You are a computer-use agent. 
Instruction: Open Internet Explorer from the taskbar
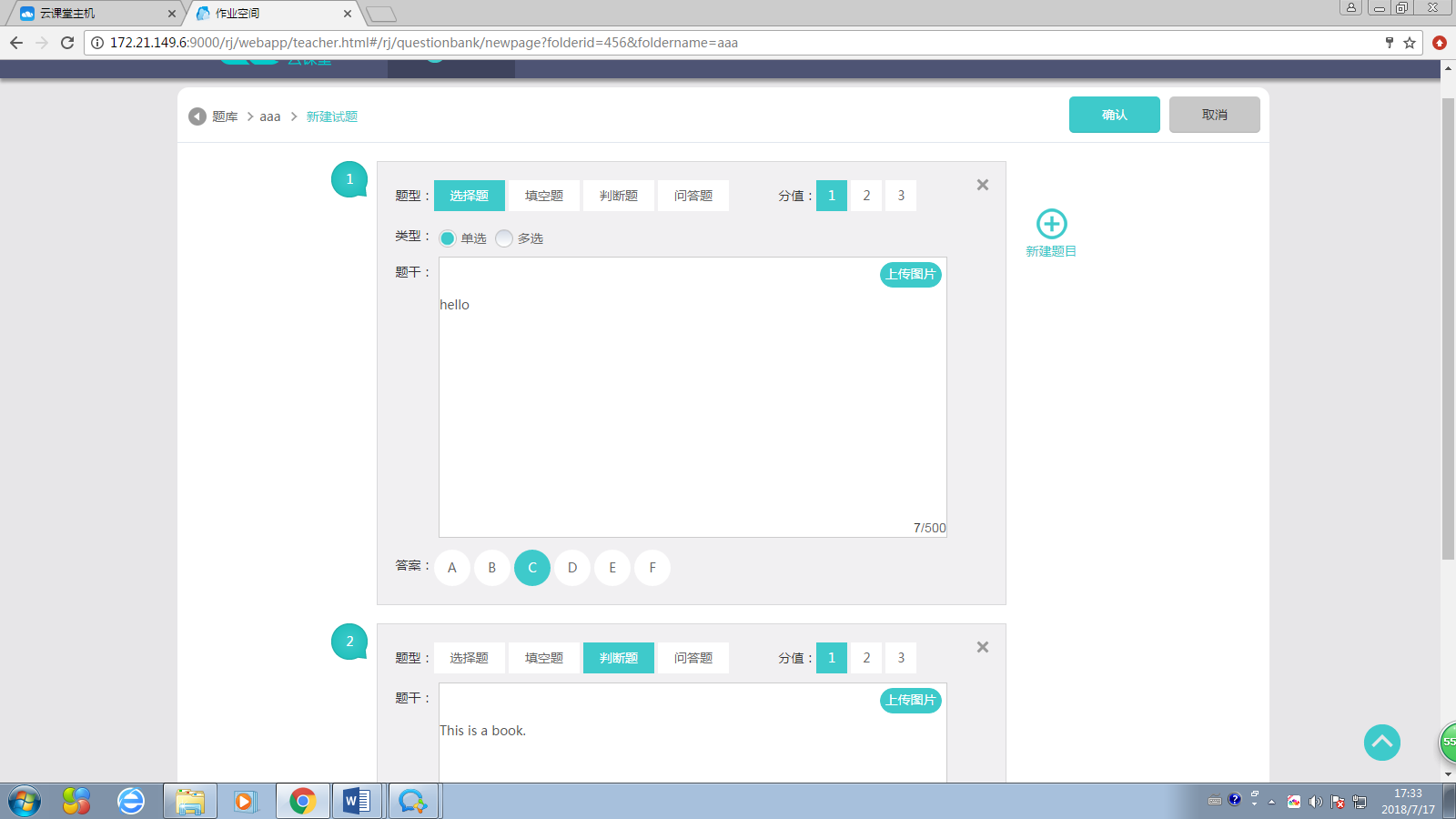tap(131, 801)
